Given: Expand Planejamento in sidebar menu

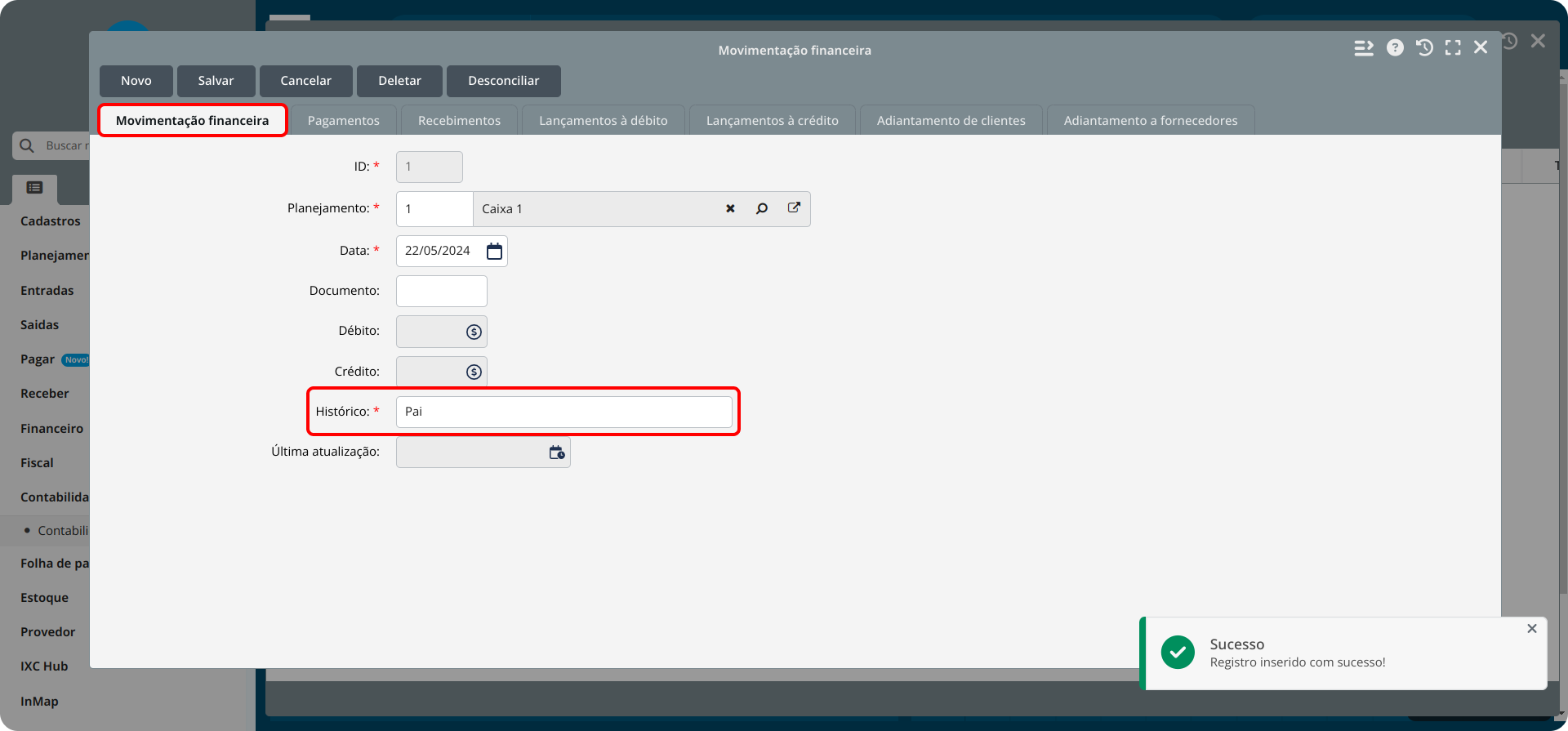Looking at the screenshot, I should pyautogui.click(x=54, y=256).
